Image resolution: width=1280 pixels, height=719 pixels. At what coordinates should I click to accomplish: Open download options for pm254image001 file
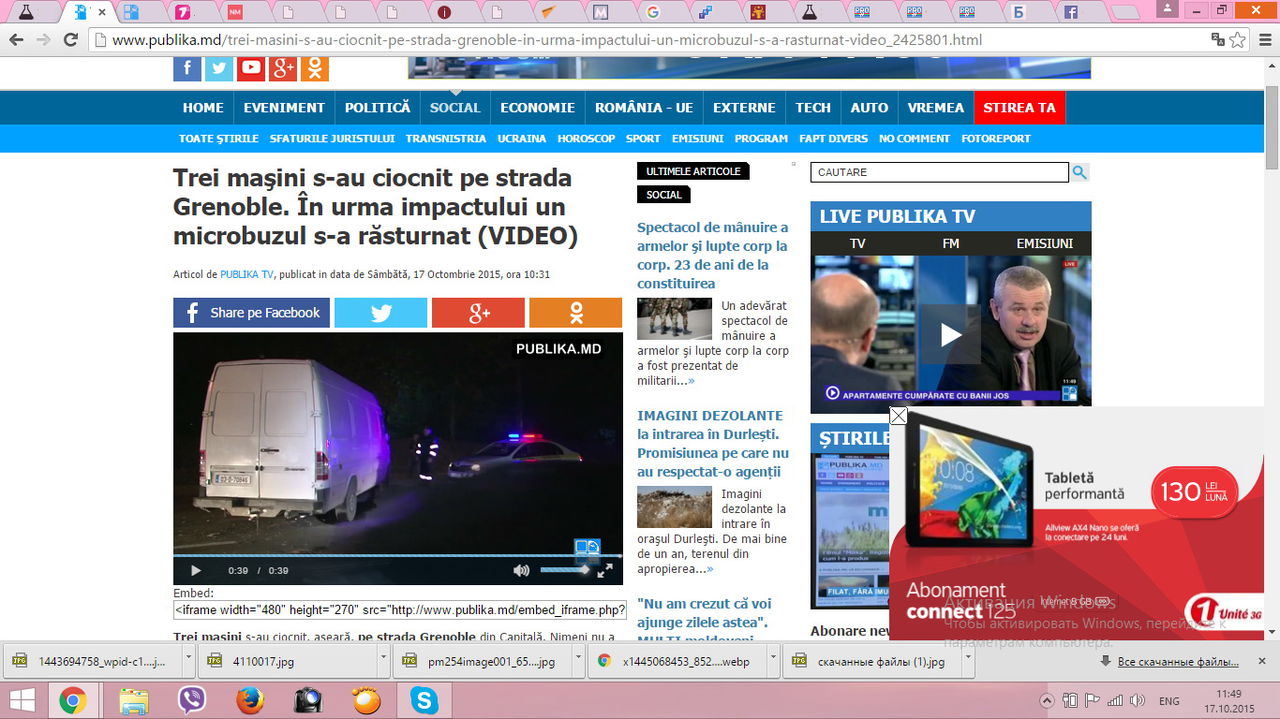(578, 661)
